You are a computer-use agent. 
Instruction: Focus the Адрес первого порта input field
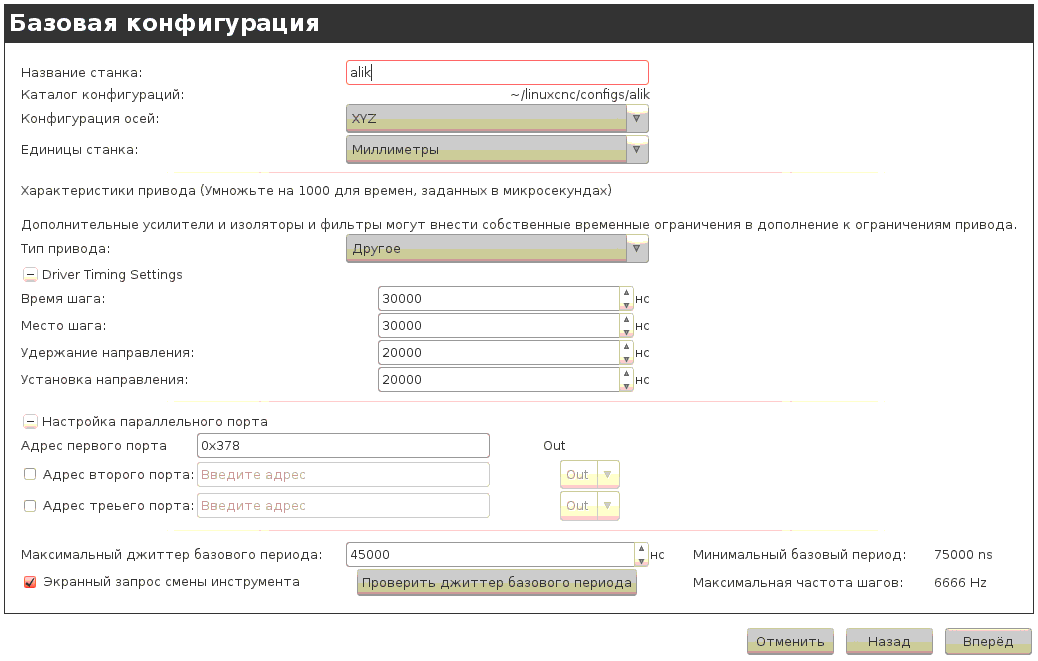pos(343,445)
